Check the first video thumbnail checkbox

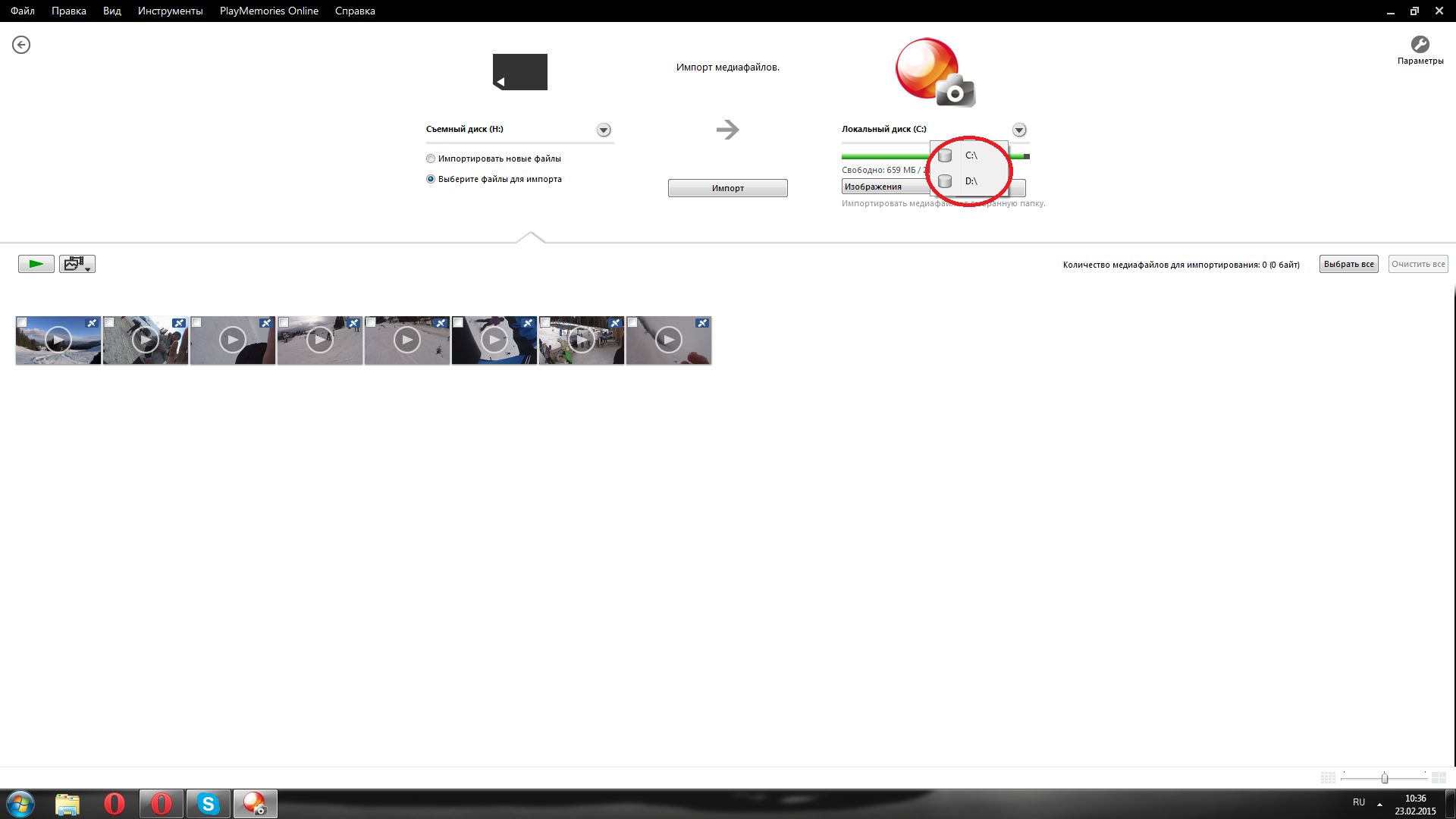click(23, 323)
